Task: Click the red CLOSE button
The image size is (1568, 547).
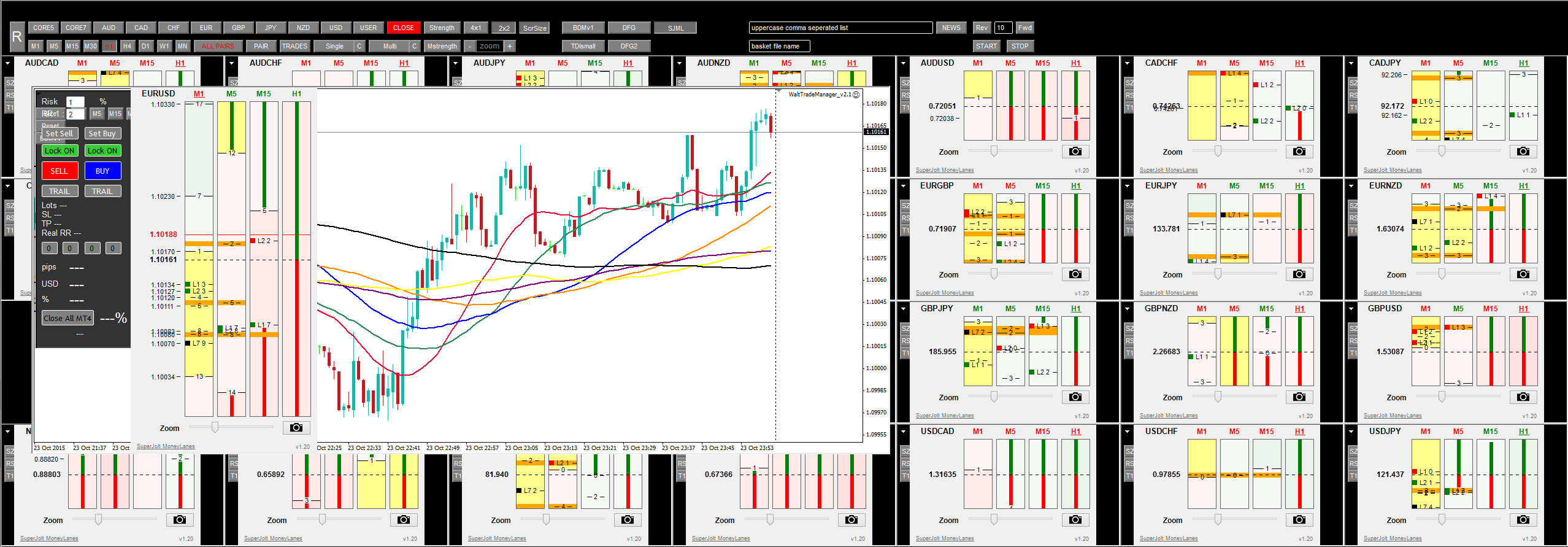Action: click(x=404, y=28)
